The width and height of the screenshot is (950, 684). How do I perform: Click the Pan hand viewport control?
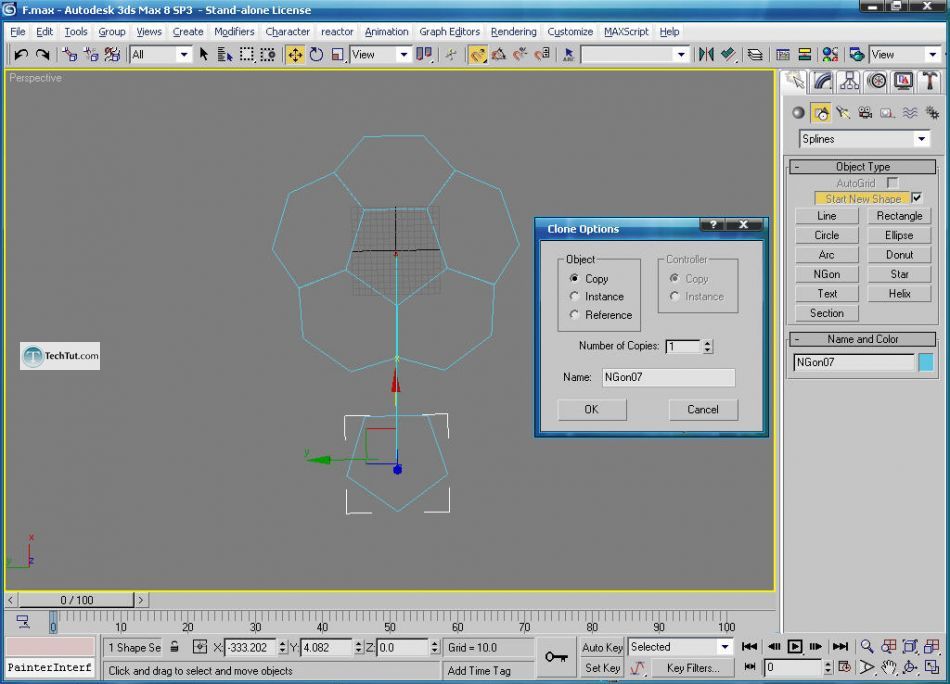(889, 668)
